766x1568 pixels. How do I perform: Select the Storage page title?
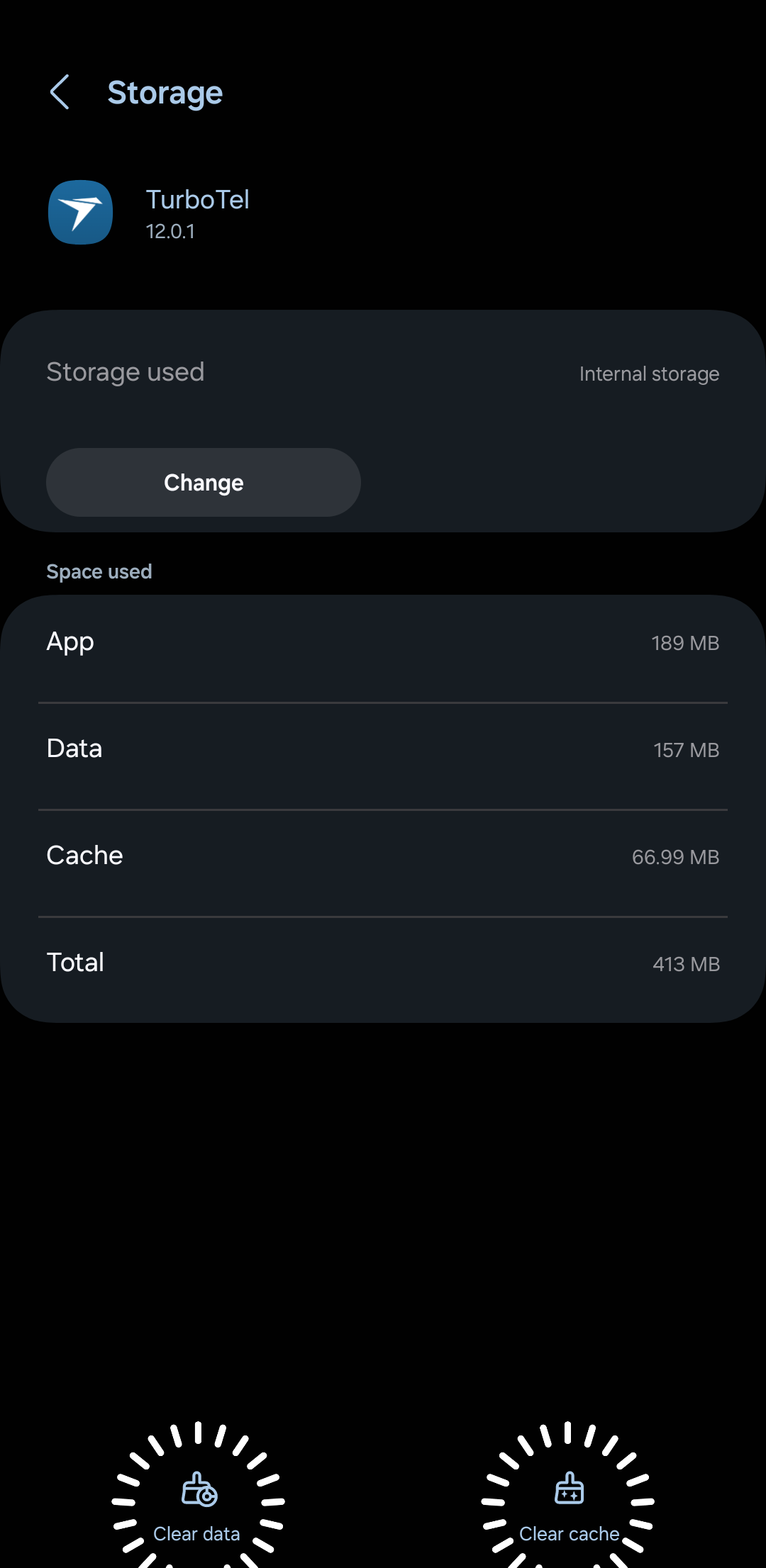pyautogui.click(x=165, y=93)
